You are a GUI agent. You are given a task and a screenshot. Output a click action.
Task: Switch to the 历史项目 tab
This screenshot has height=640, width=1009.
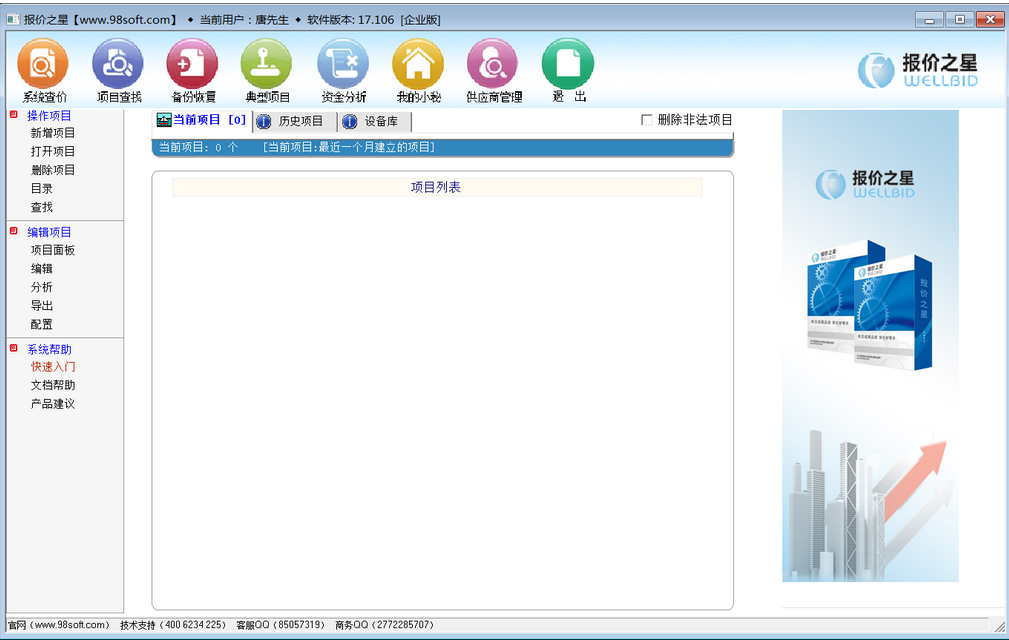coord(295,122)
